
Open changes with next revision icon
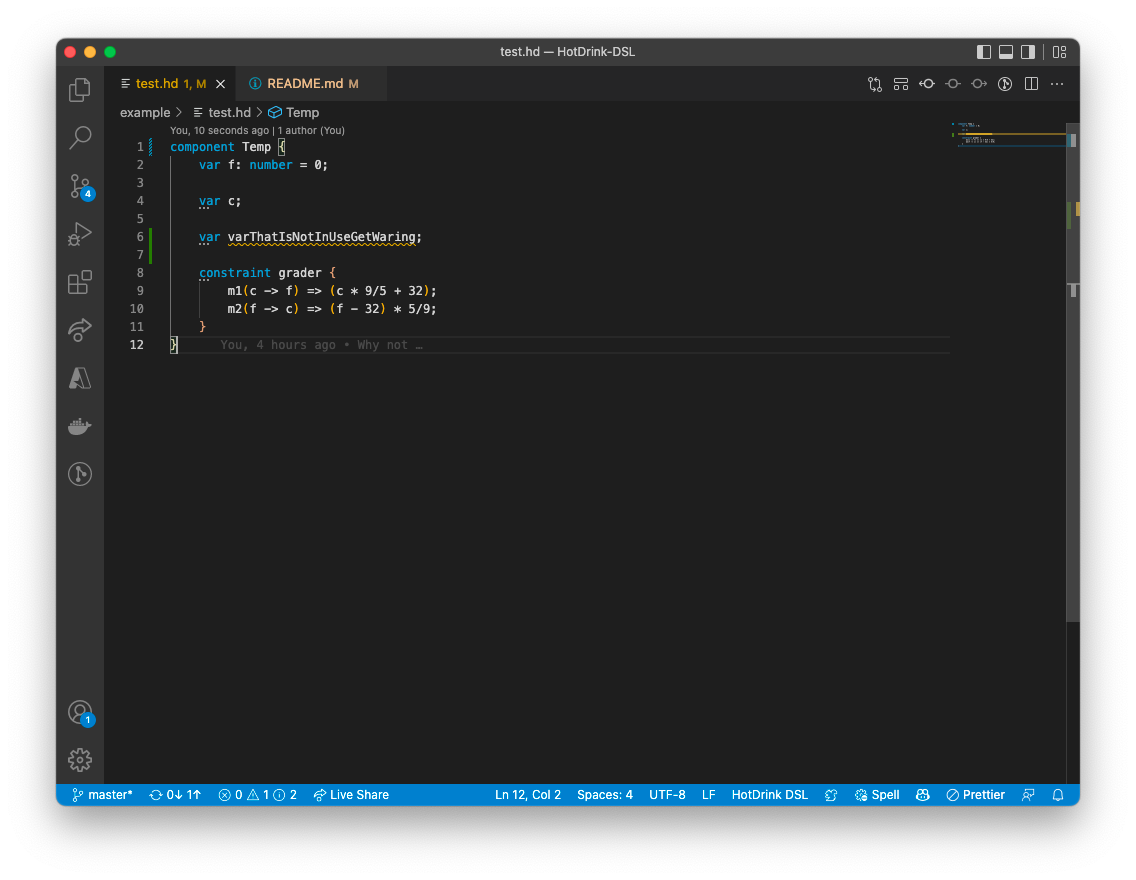(x=979, y=84)
